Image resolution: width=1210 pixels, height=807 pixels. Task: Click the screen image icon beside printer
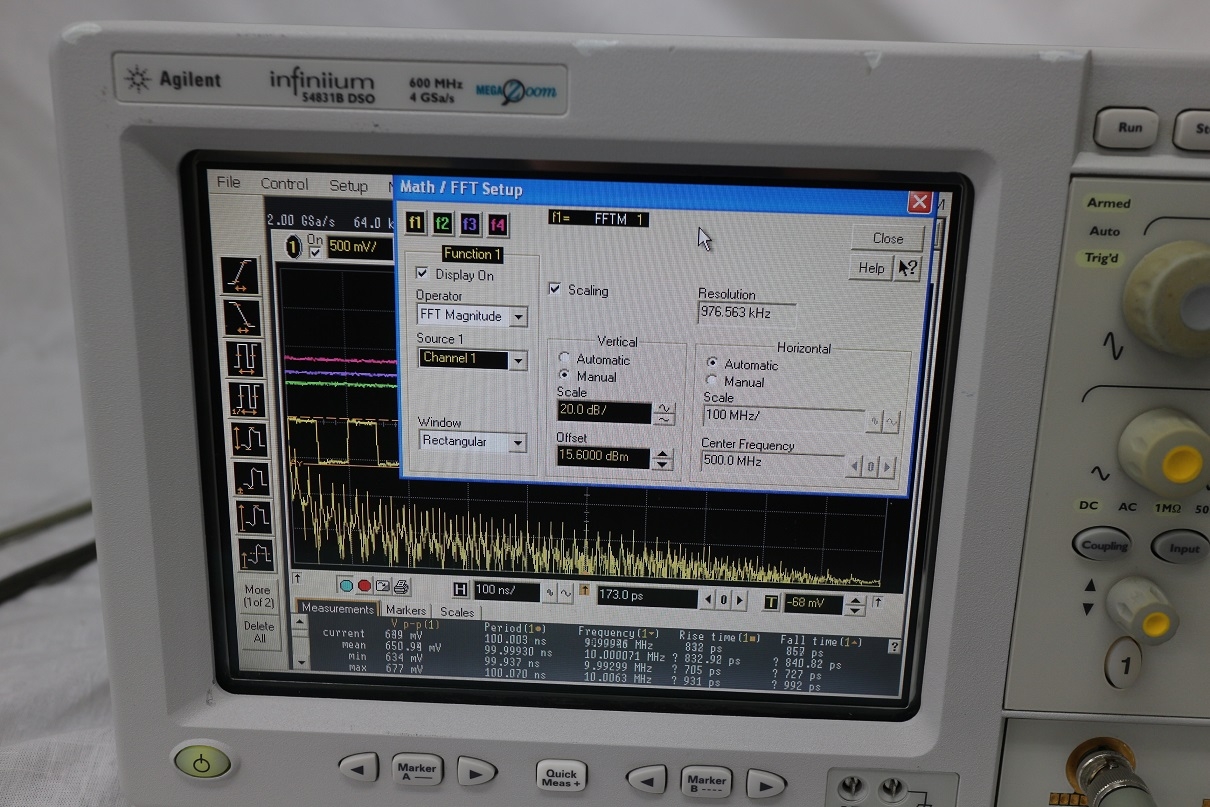(382, 586)
